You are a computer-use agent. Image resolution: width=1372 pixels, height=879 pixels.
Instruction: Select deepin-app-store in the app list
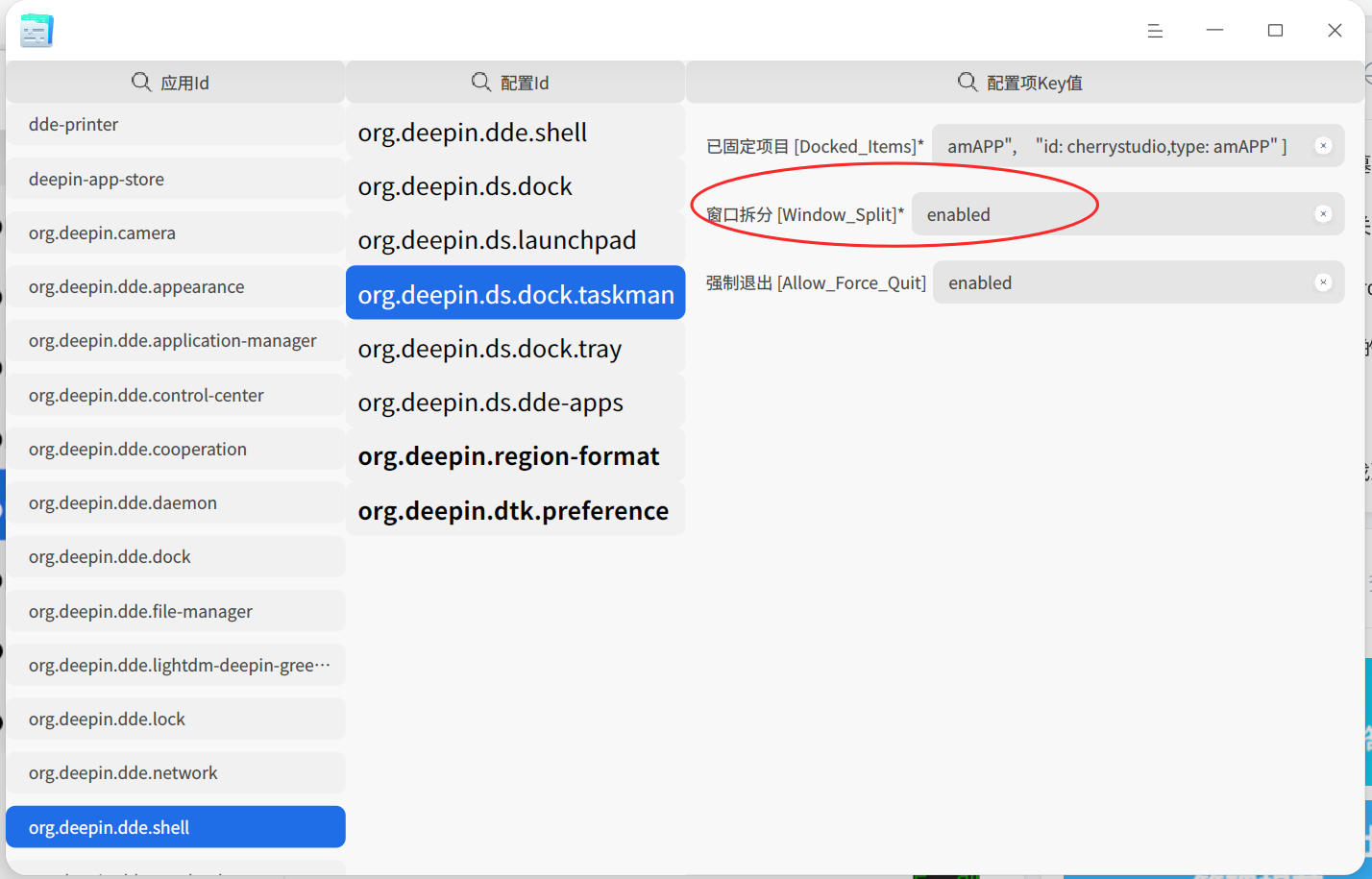[176, 179]
